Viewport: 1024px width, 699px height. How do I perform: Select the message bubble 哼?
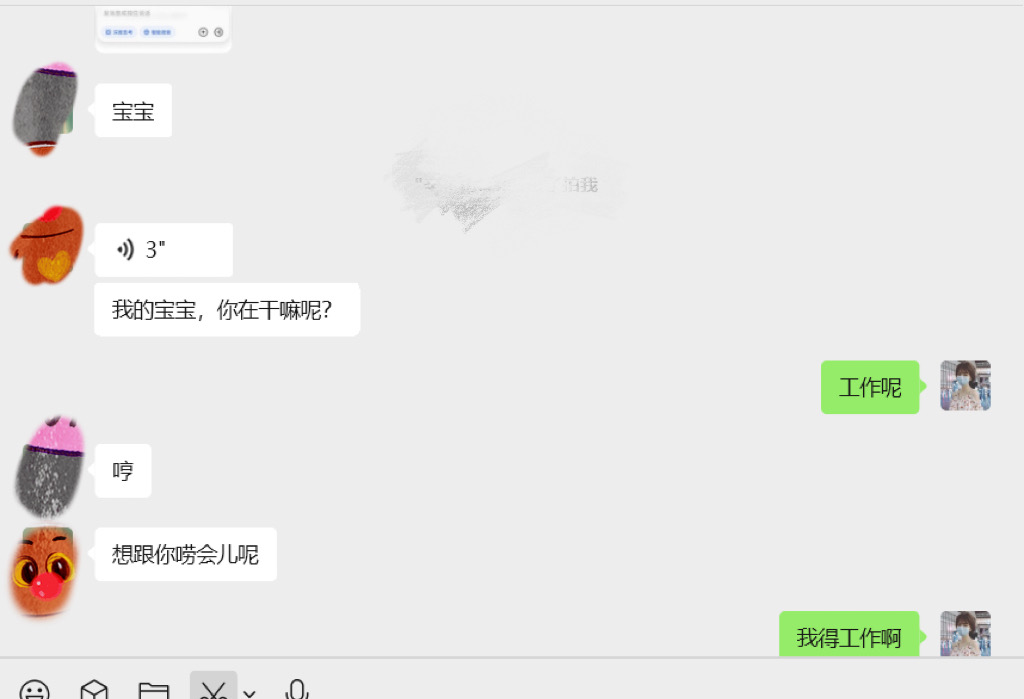[123, 470]
